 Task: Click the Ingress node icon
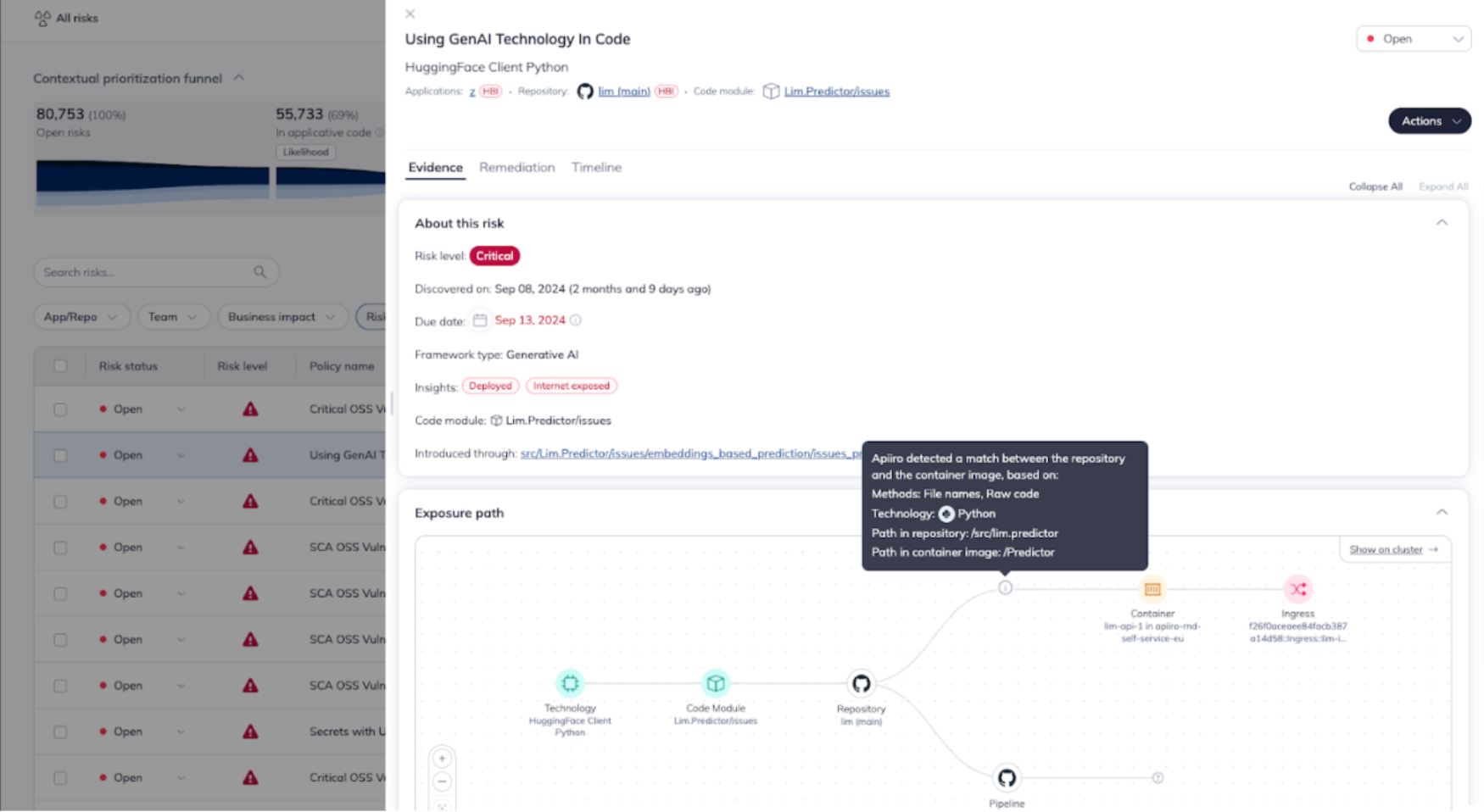[x=1297, y=589]
